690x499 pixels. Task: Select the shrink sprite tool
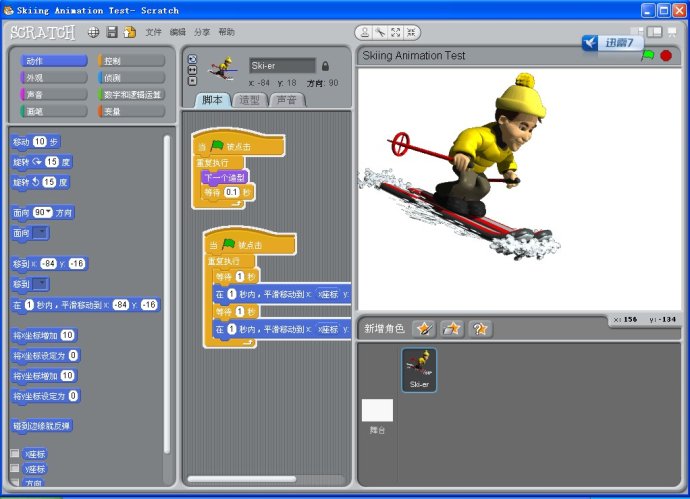[x=411, y=32]
